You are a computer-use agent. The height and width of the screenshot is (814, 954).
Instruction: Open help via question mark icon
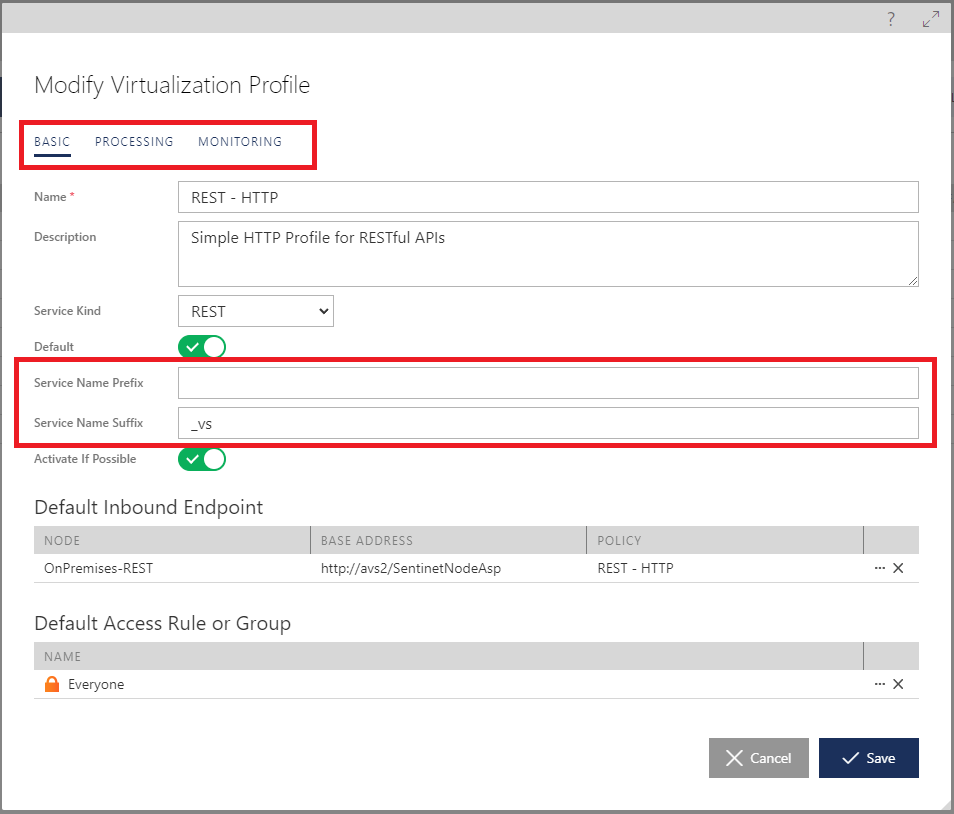pos(891,19)
